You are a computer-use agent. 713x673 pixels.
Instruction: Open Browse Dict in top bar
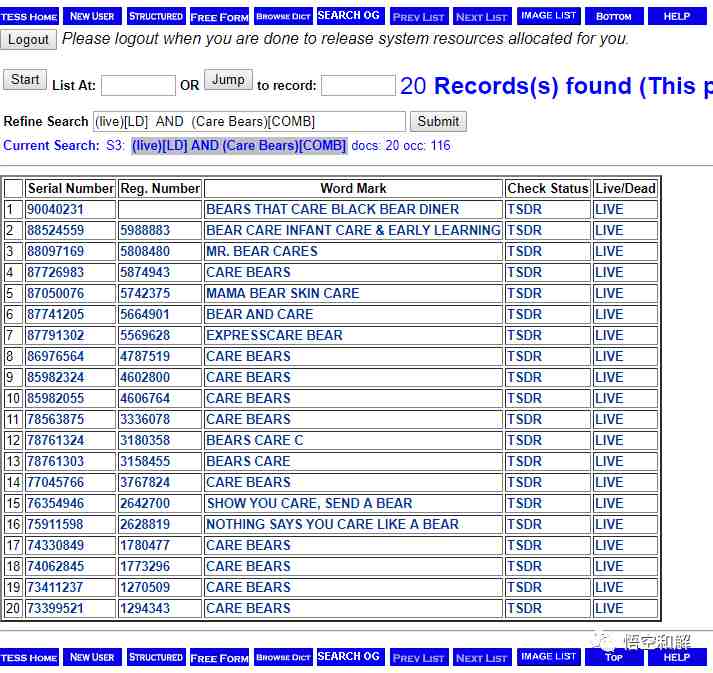pyautogui.click(x=283, y=16)
